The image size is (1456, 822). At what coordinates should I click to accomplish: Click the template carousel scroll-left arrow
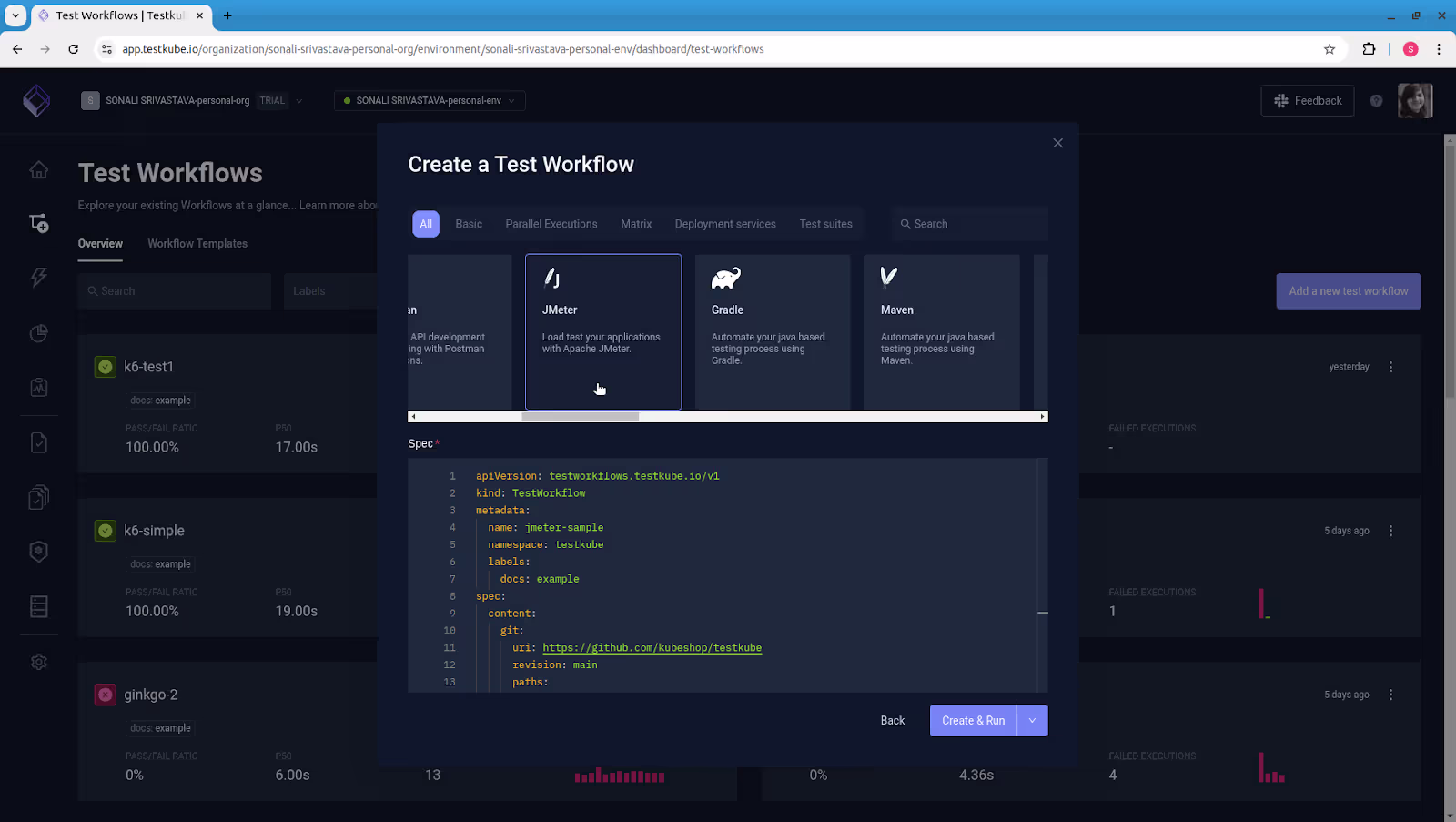point(413,417)
